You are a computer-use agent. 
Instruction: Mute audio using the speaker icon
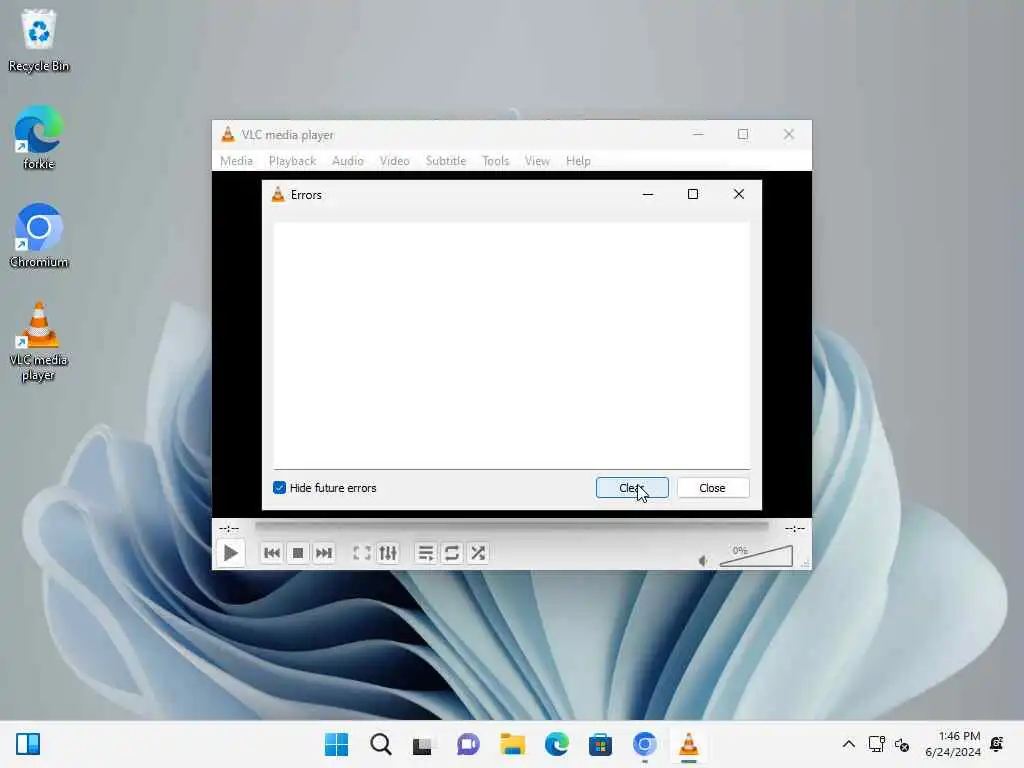pos(703,560)
